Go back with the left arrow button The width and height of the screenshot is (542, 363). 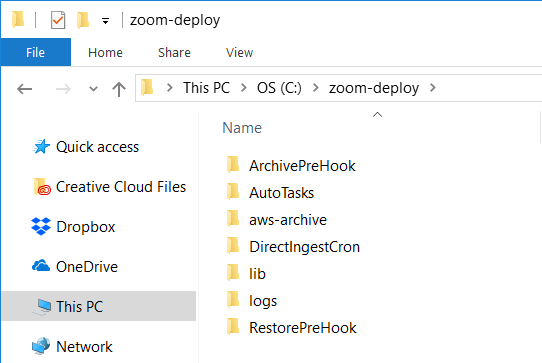click(x=25, y=89)
